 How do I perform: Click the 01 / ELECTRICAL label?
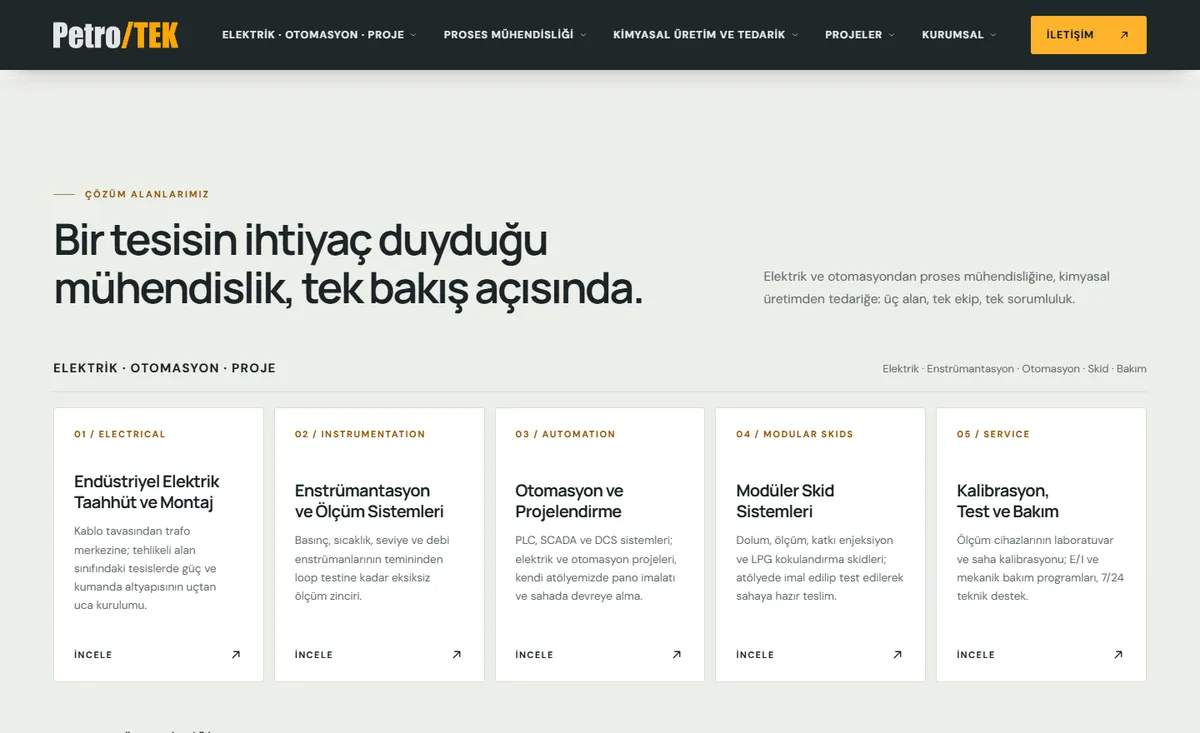pos(120,434)
